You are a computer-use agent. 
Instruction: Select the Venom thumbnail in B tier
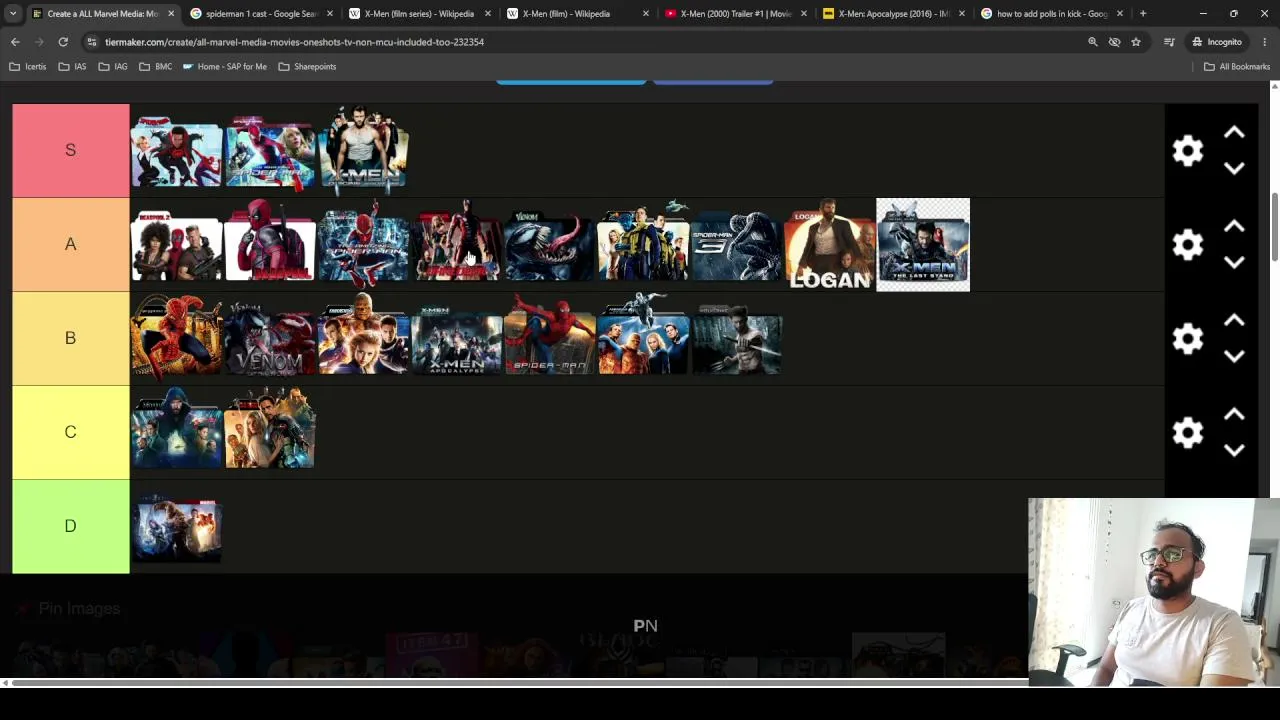point(270,339)
